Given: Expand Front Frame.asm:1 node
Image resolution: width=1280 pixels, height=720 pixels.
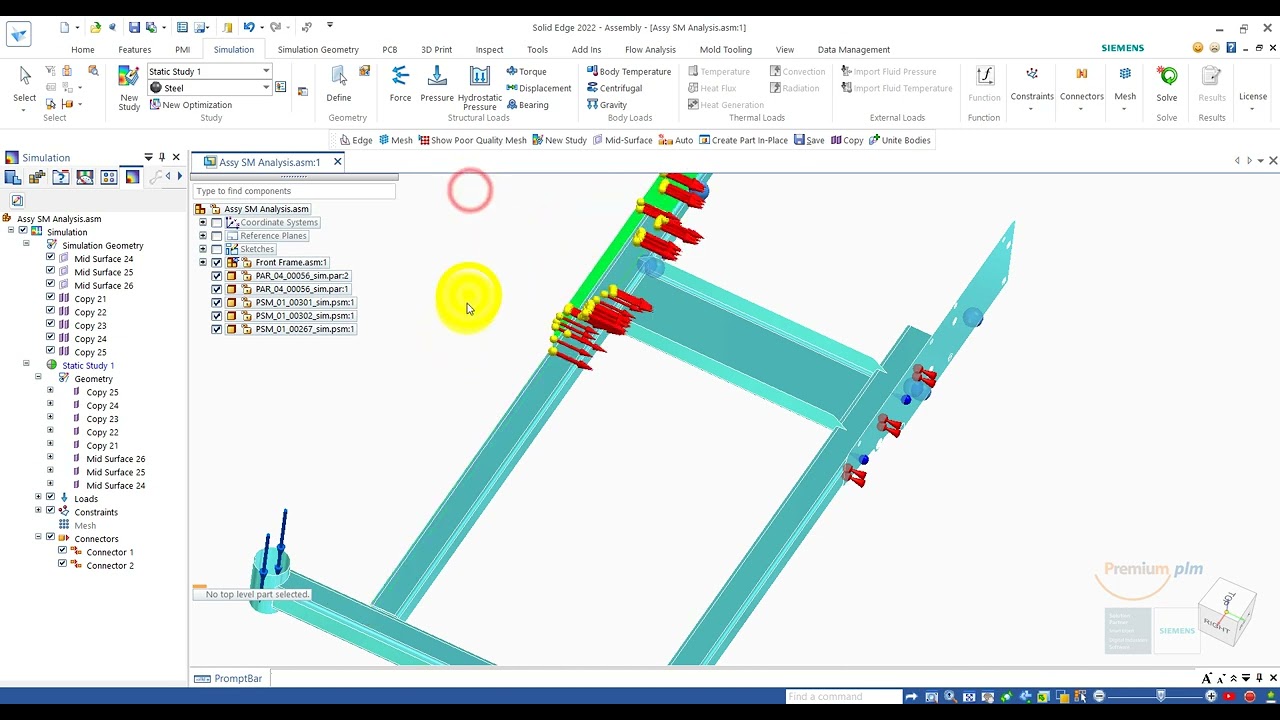Looking at the screenshot, I should [x=203, y=262].
